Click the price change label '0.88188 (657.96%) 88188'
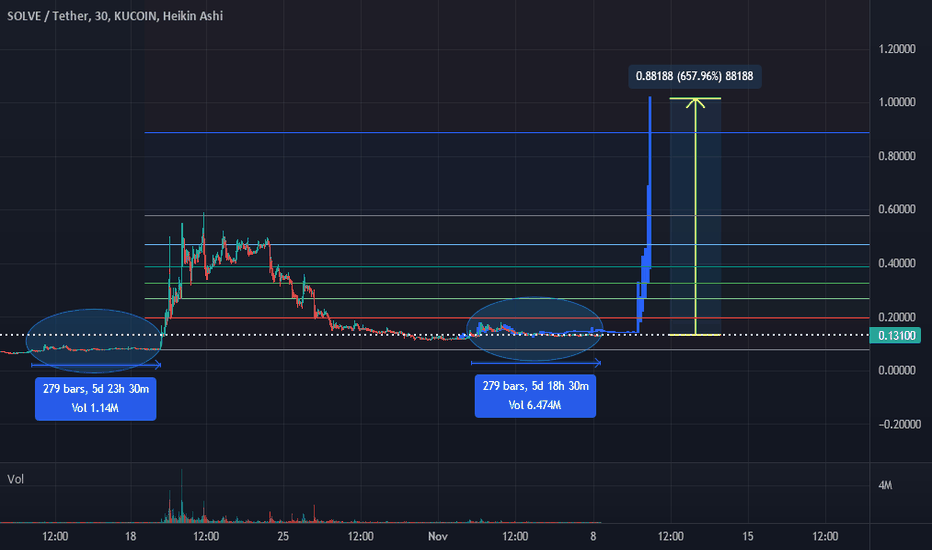Viewport: 932px width, 550px height. (694, 76)
